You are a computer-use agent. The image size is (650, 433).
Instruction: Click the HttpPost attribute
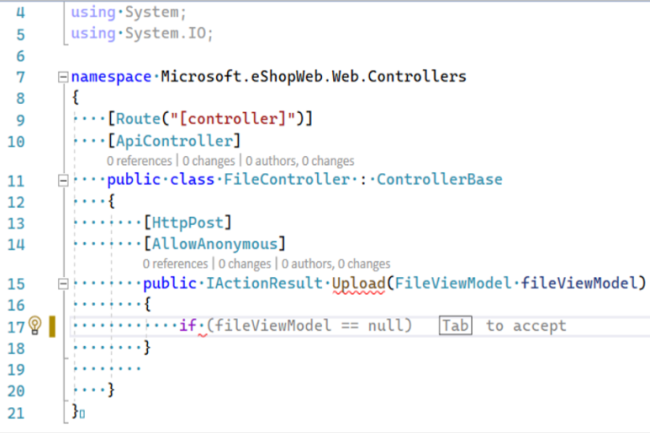tap(188, 221)
